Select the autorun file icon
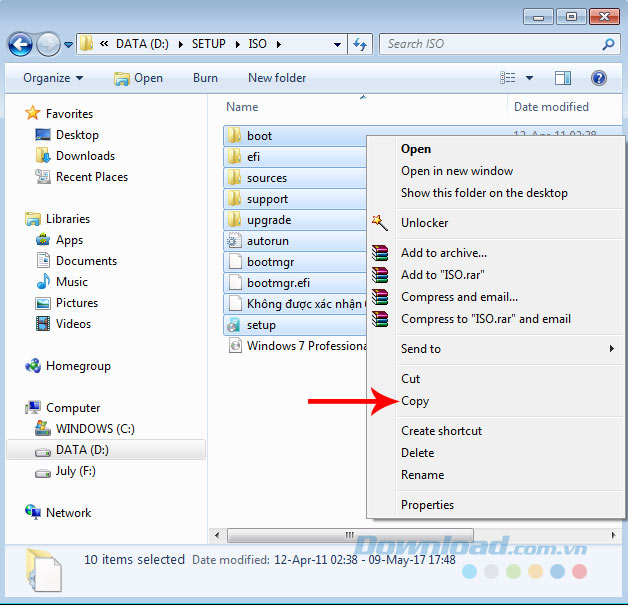628x605 pixels. 234,241
